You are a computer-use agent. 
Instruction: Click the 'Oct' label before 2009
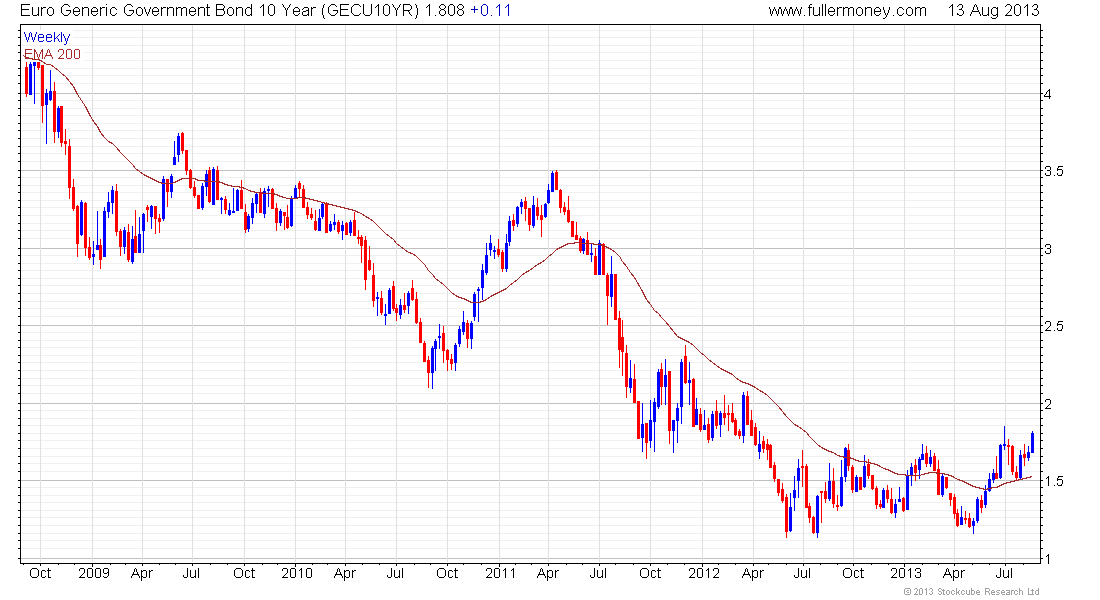coord(40,573)
